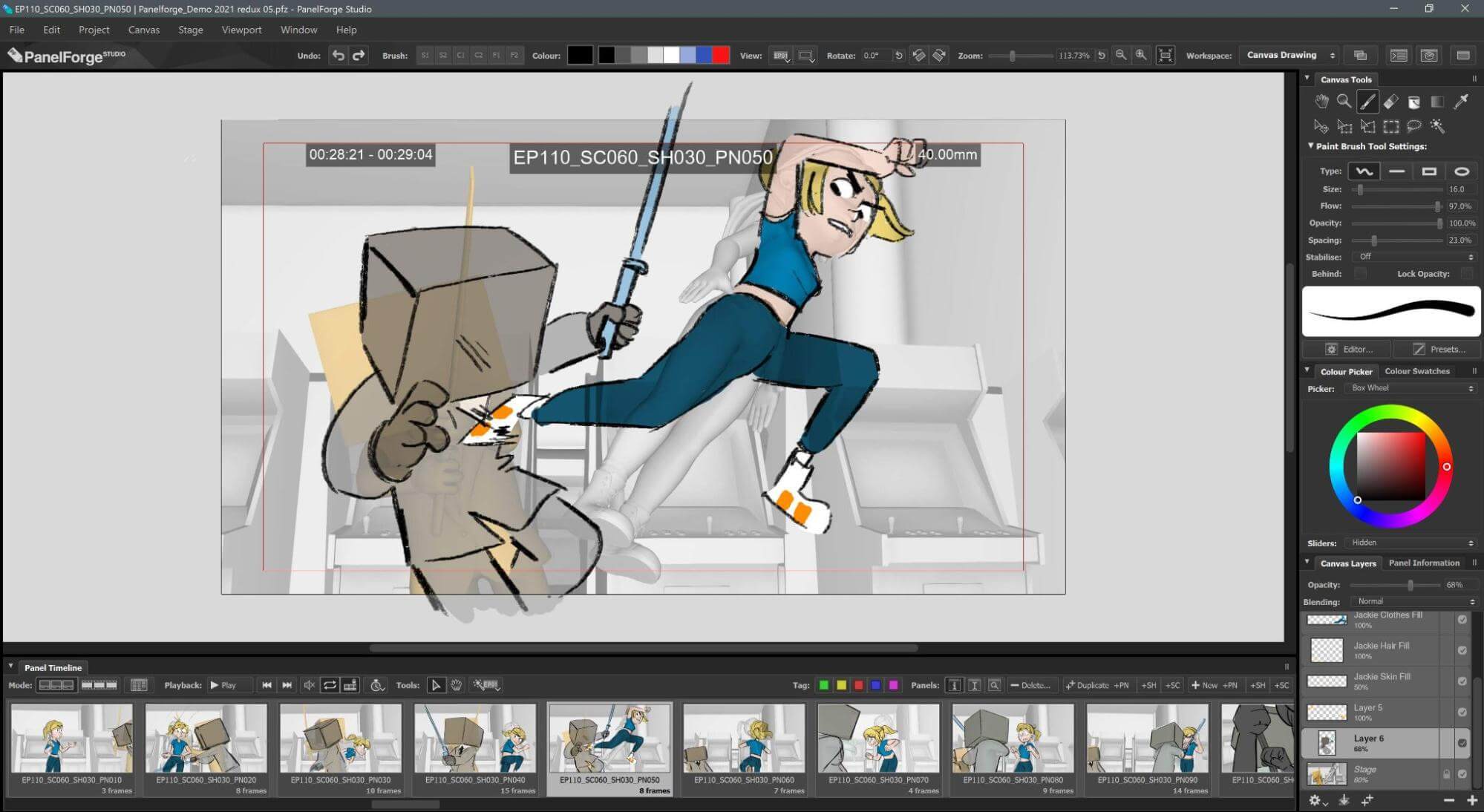Toggle visibility of Jackie Clothes Fill layer

[x=1462, y=618]
